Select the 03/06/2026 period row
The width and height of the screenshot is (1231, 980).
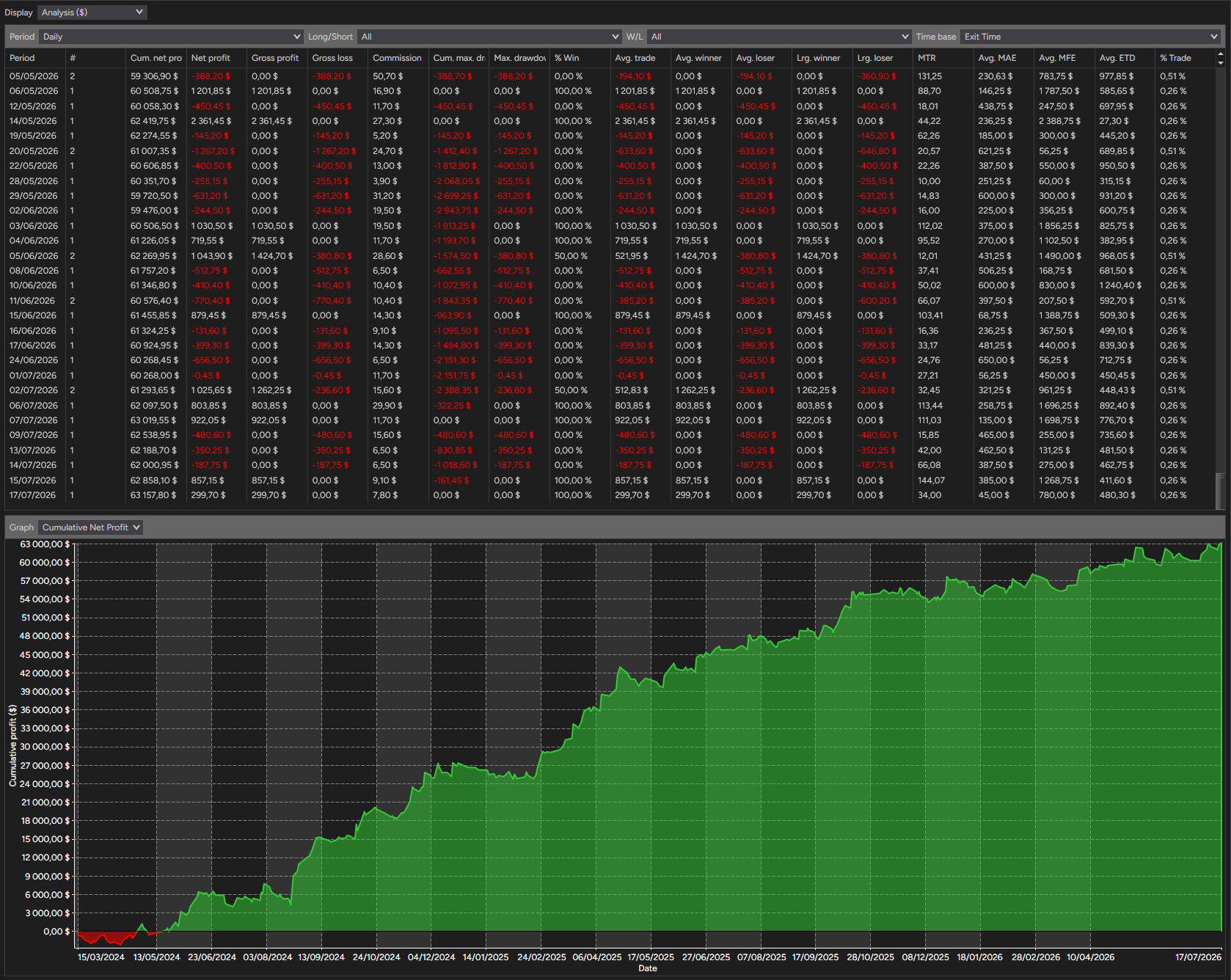coord(611,226)
